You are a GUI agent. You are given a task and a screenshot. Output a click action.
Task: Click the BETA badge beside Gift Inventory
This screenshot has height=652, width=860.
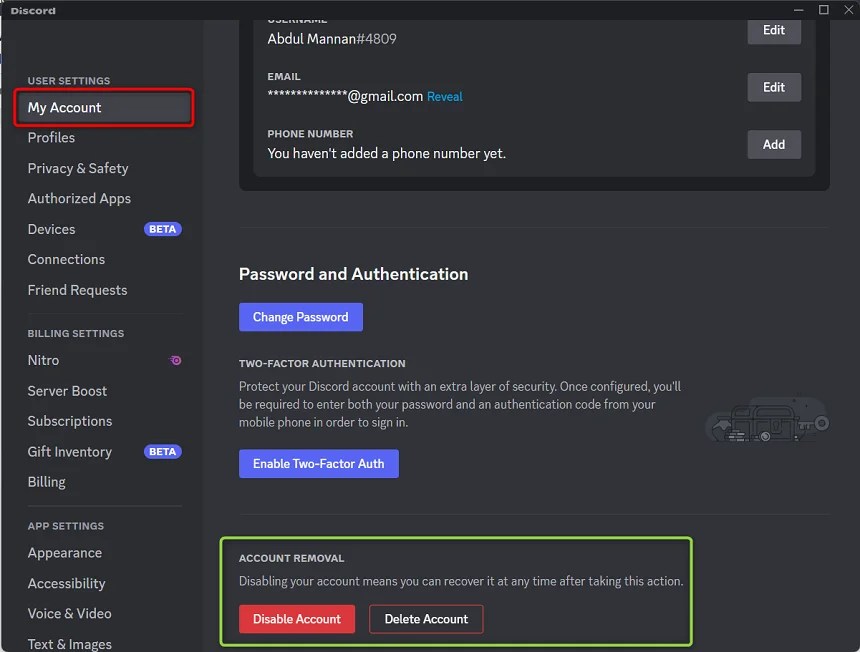161,451
